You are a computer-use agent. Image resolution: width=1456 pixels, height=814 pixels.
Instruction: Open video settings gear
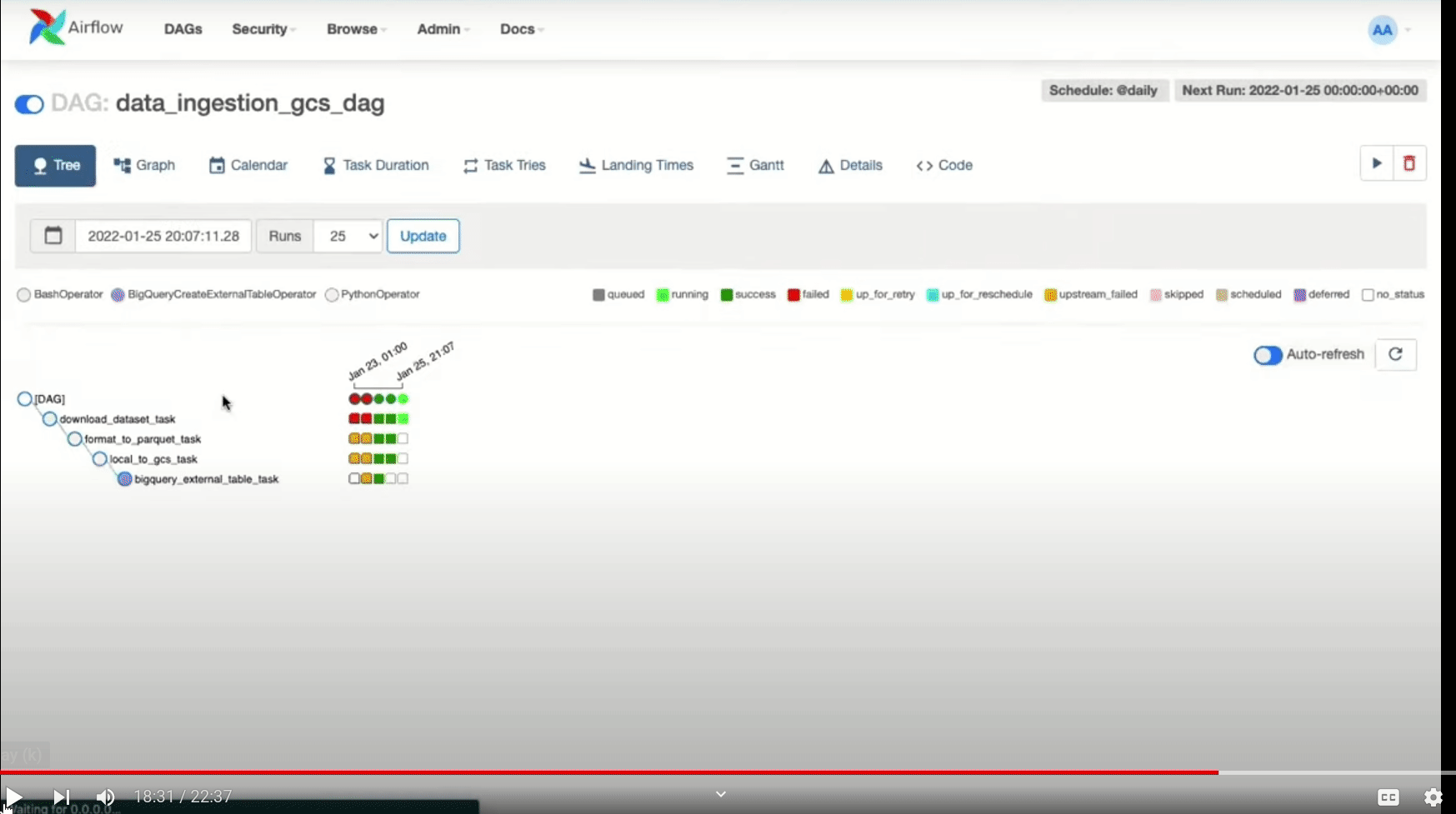click(x=1433, y=797)
